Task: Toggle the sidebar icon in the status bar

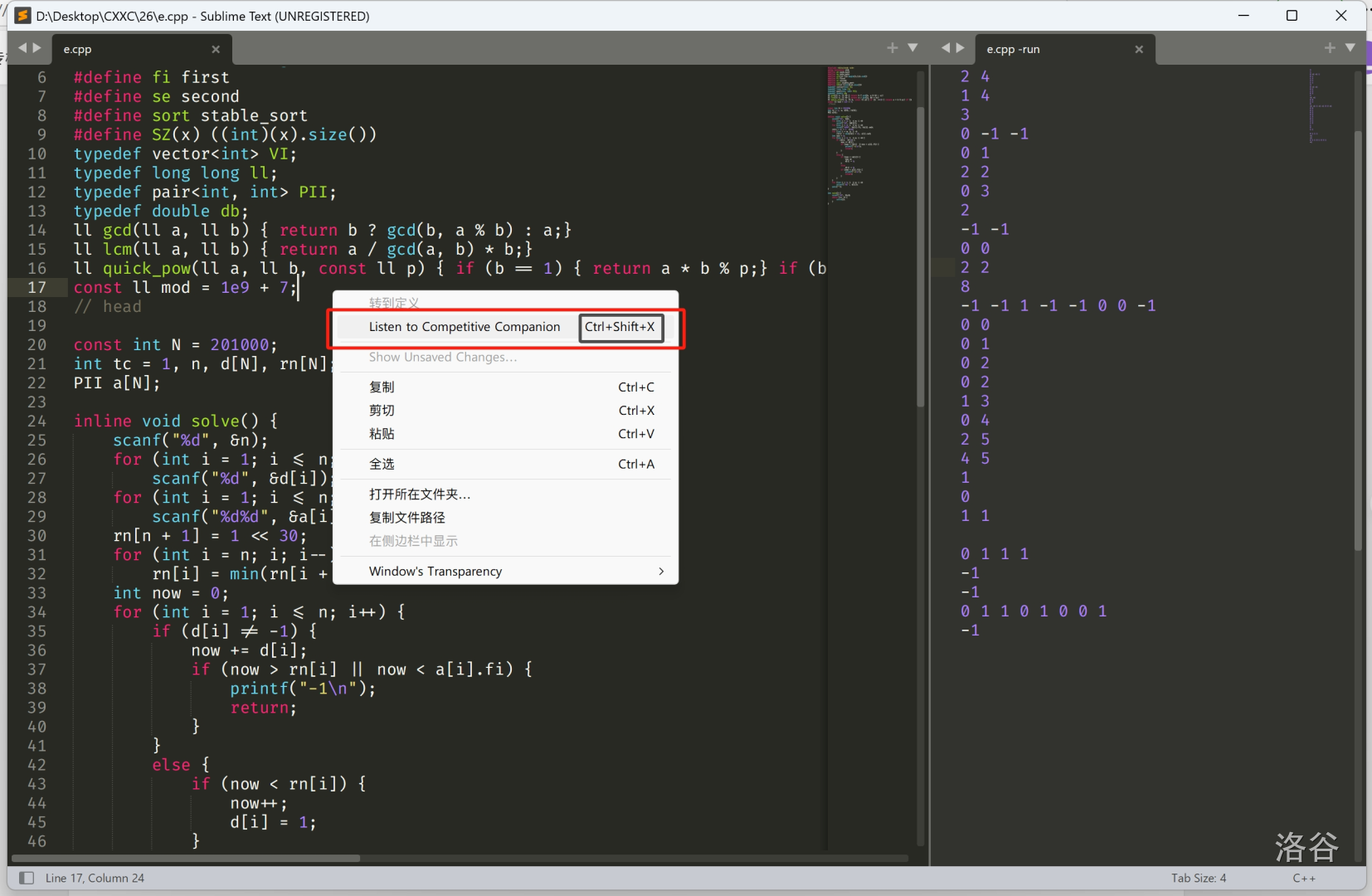Action: [26, 878]
